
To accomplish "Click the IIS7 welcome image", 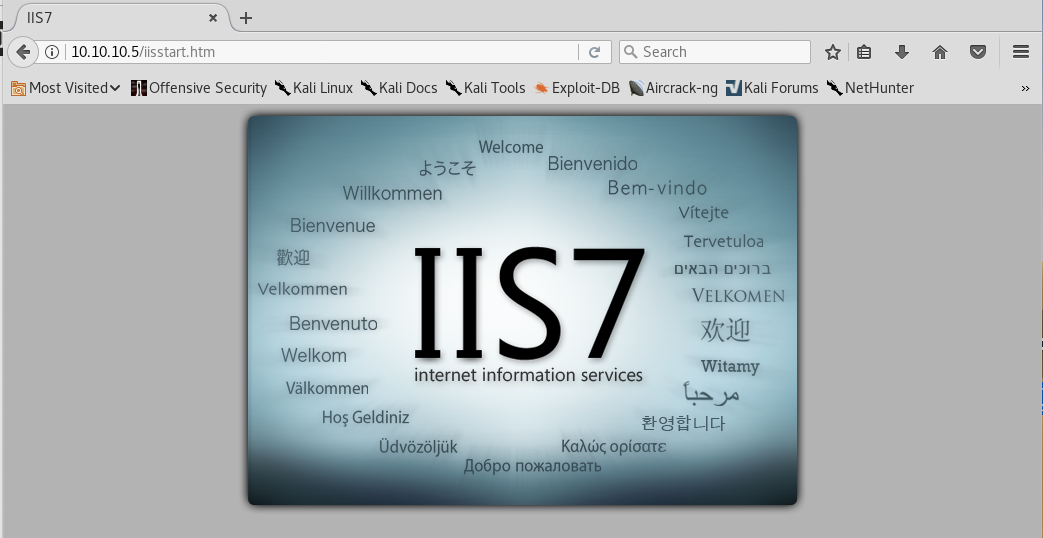I will click(522, 310).
